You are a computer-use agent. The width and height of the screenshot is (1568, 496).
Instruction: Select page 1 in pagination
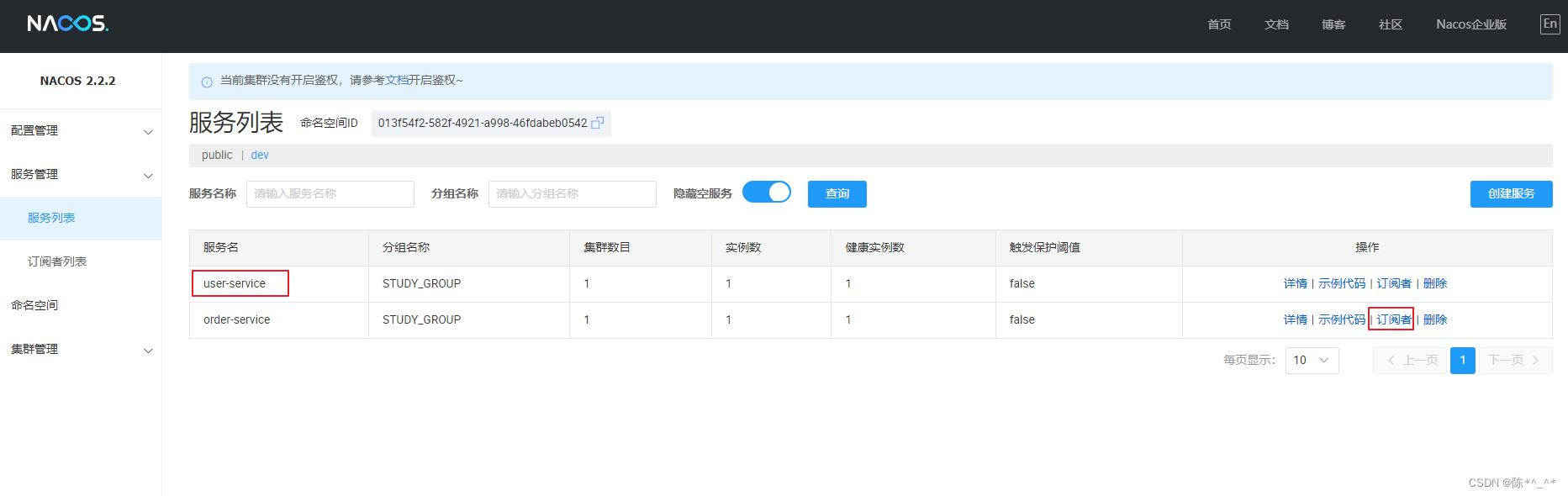click(1463, 360)
